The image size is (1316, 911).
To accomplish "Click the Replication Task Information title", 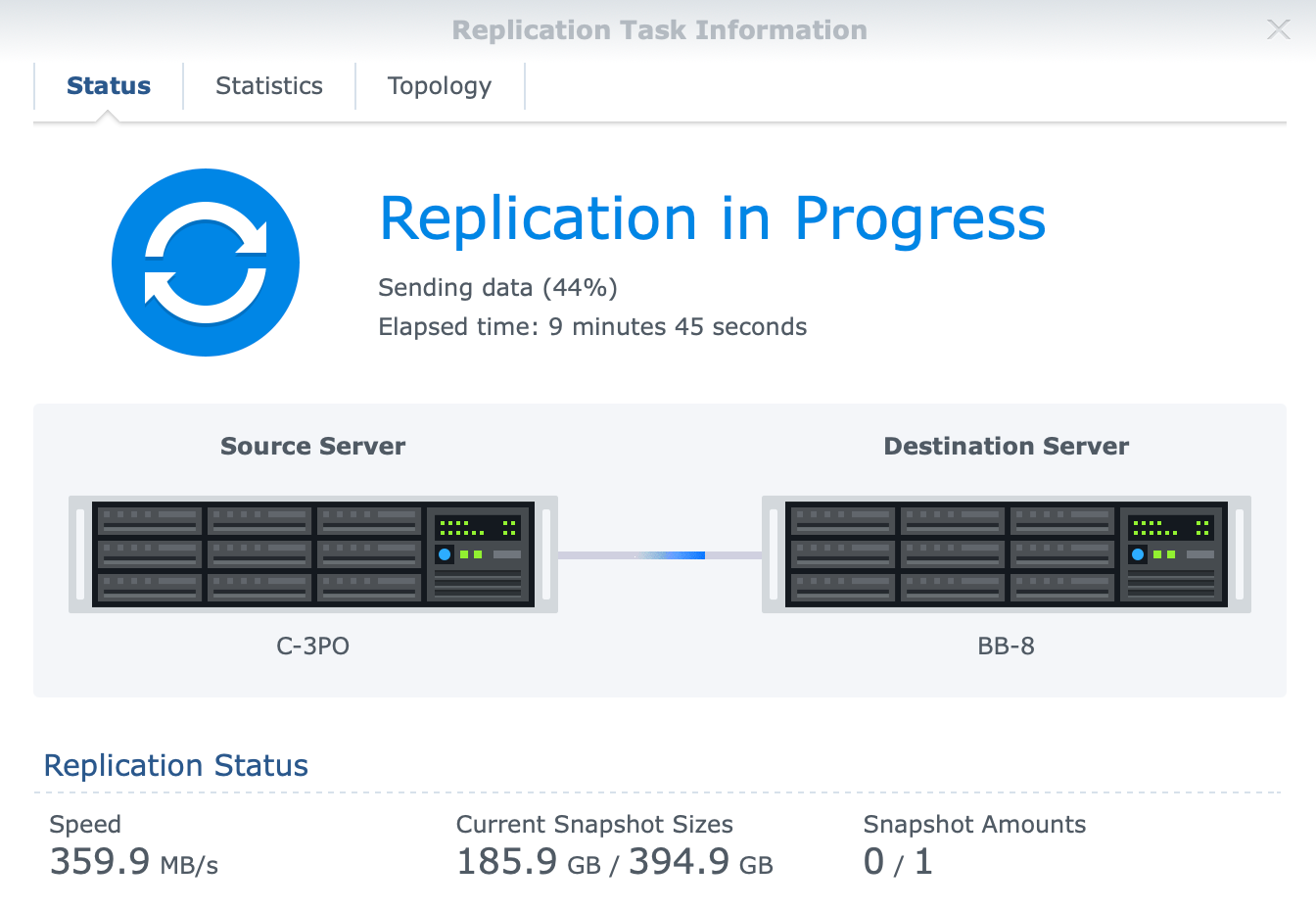I will click(x=660, y=30).
